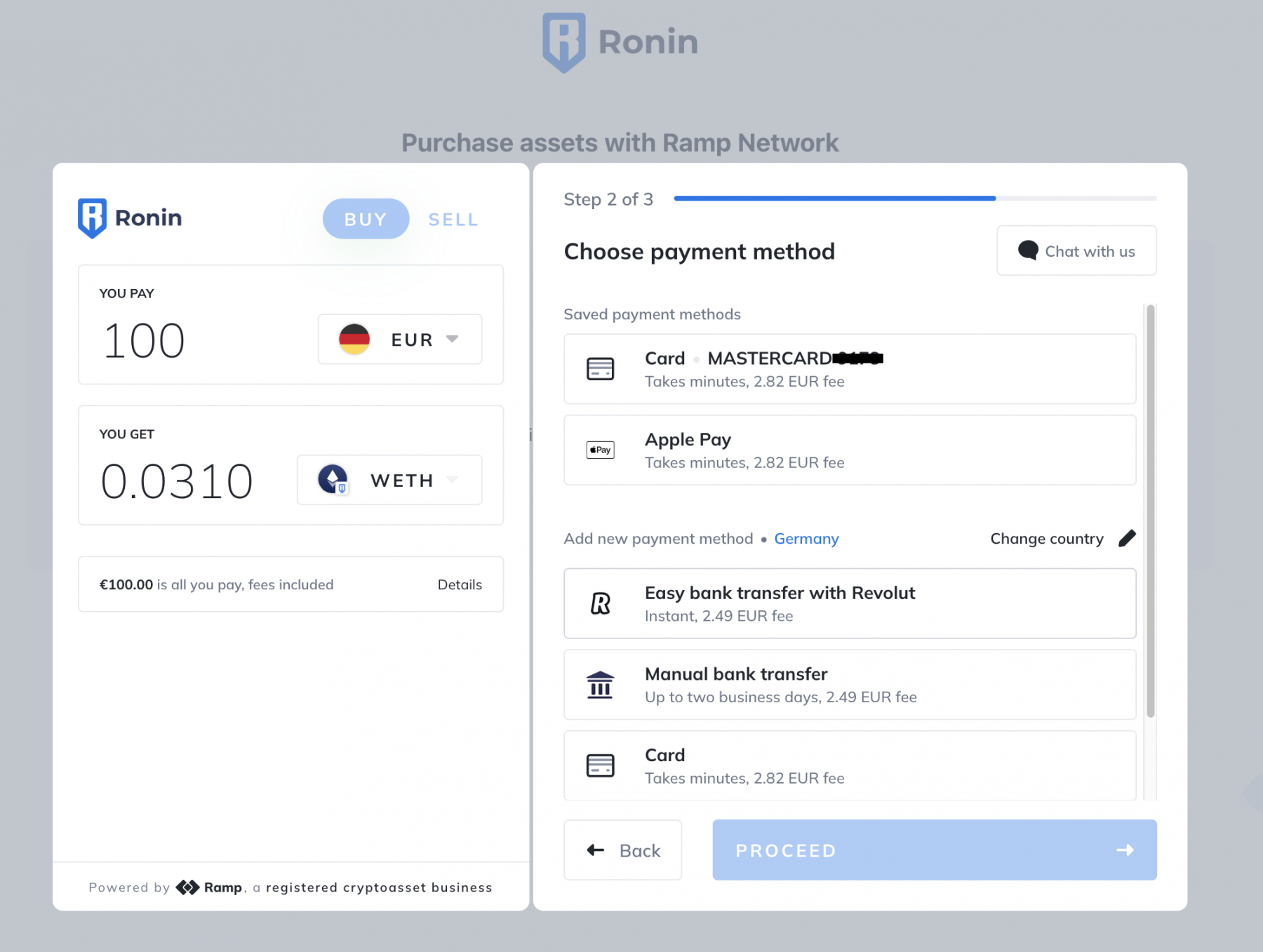
Task: Choose Easy bank transfer with Revolut
Action: [850, 603]
